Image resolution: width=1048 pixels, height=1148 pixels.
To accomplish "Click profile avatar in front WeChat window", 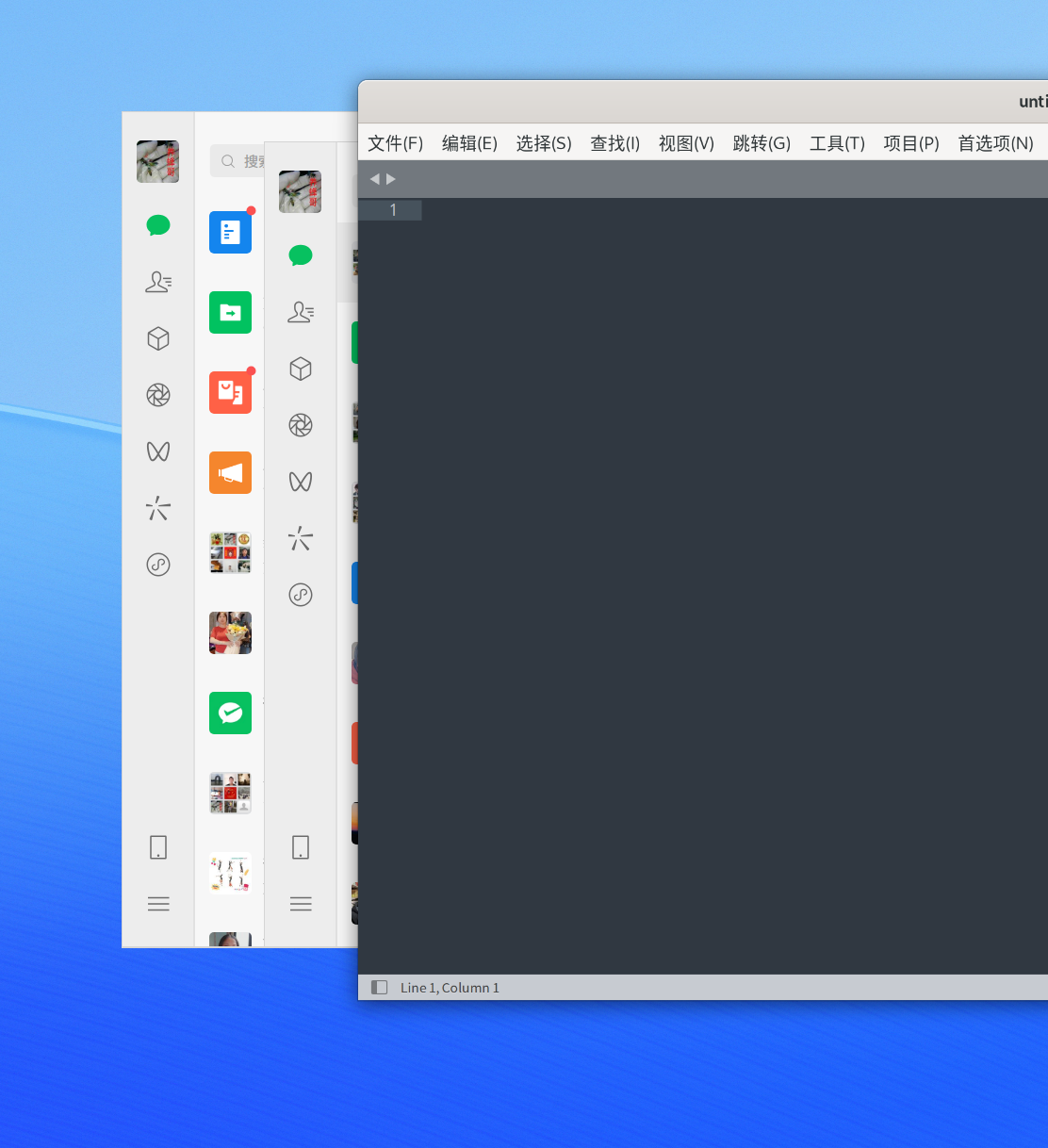I will tap(300, 191).
